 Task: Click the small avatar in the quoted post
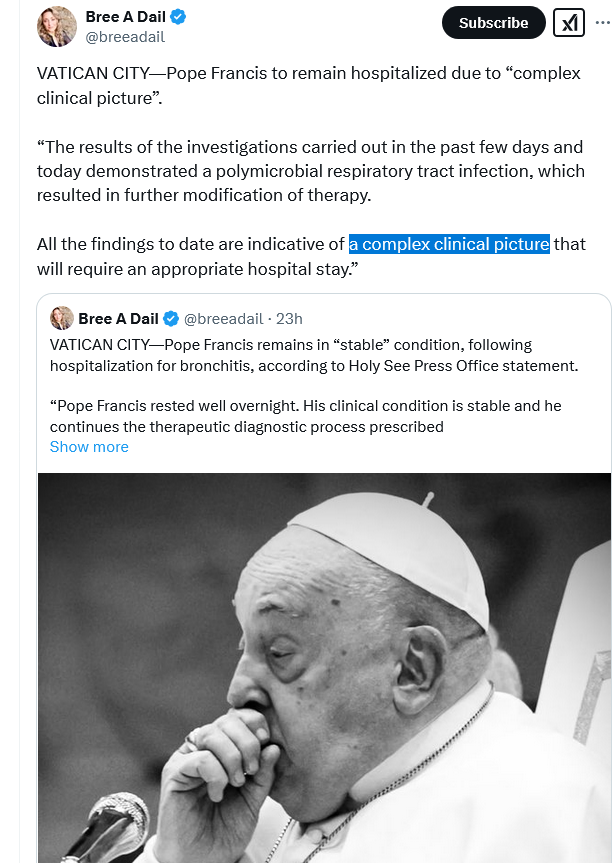click(x=62, y=318)
